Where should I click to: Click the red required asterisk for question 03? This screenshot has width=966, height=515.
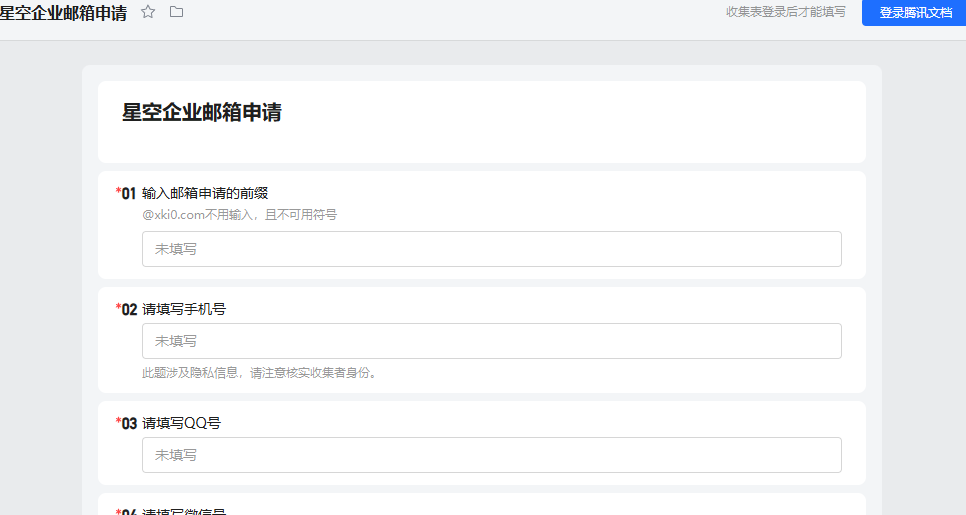[x=118, y=421]
